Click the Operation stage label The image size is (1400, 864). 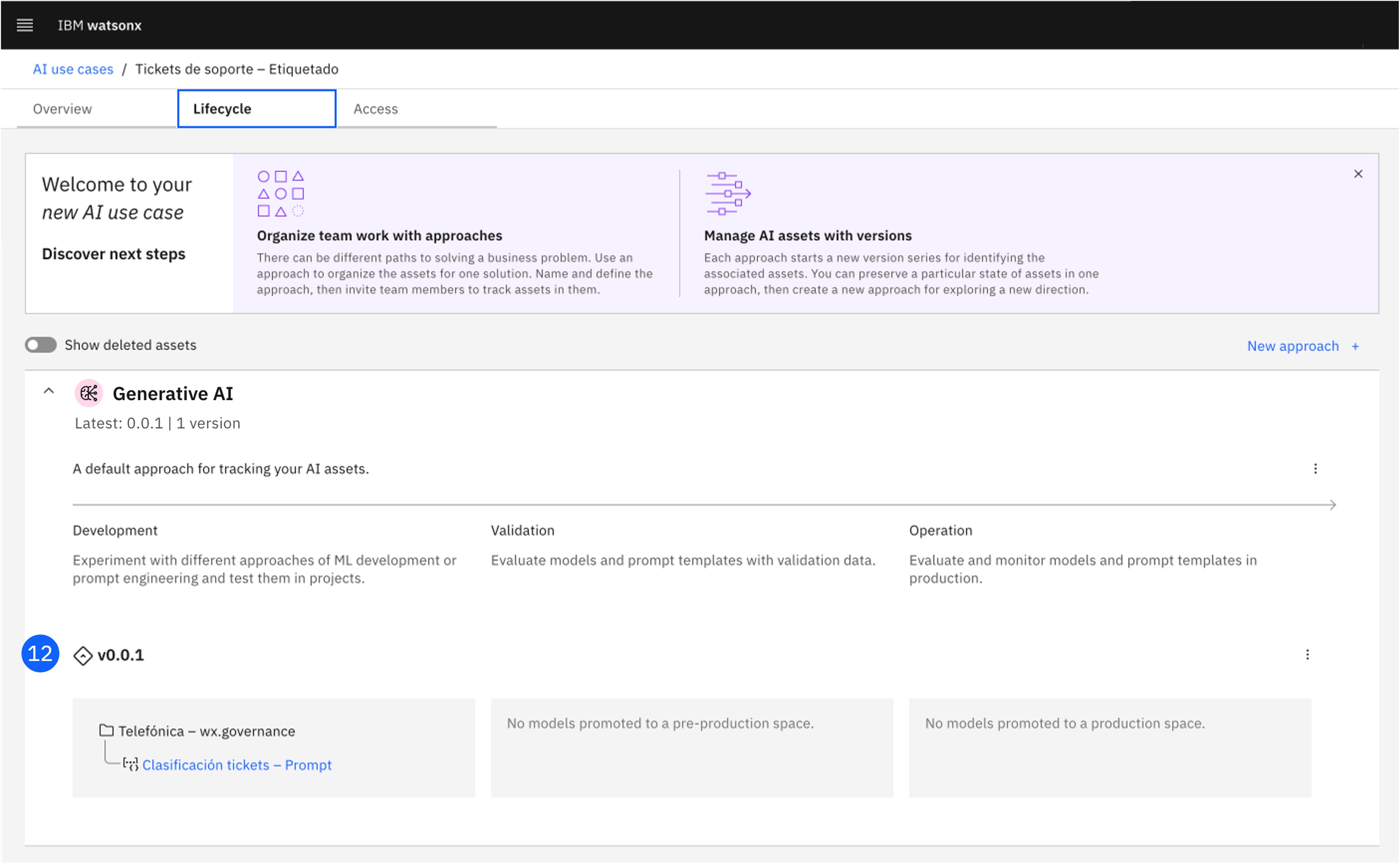point(940,530)
